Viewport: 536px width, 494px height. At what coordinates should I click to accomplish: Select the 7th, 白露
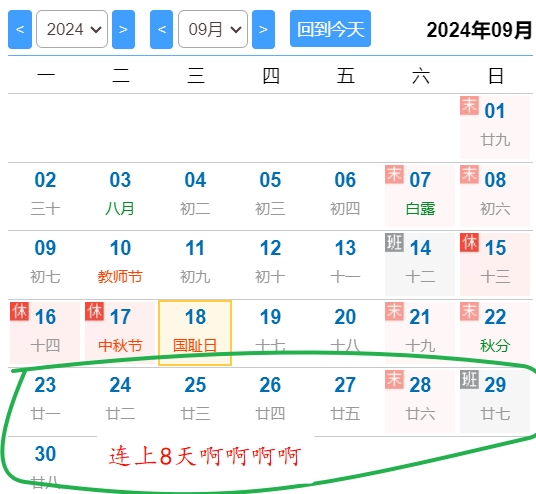coord(420,195)
